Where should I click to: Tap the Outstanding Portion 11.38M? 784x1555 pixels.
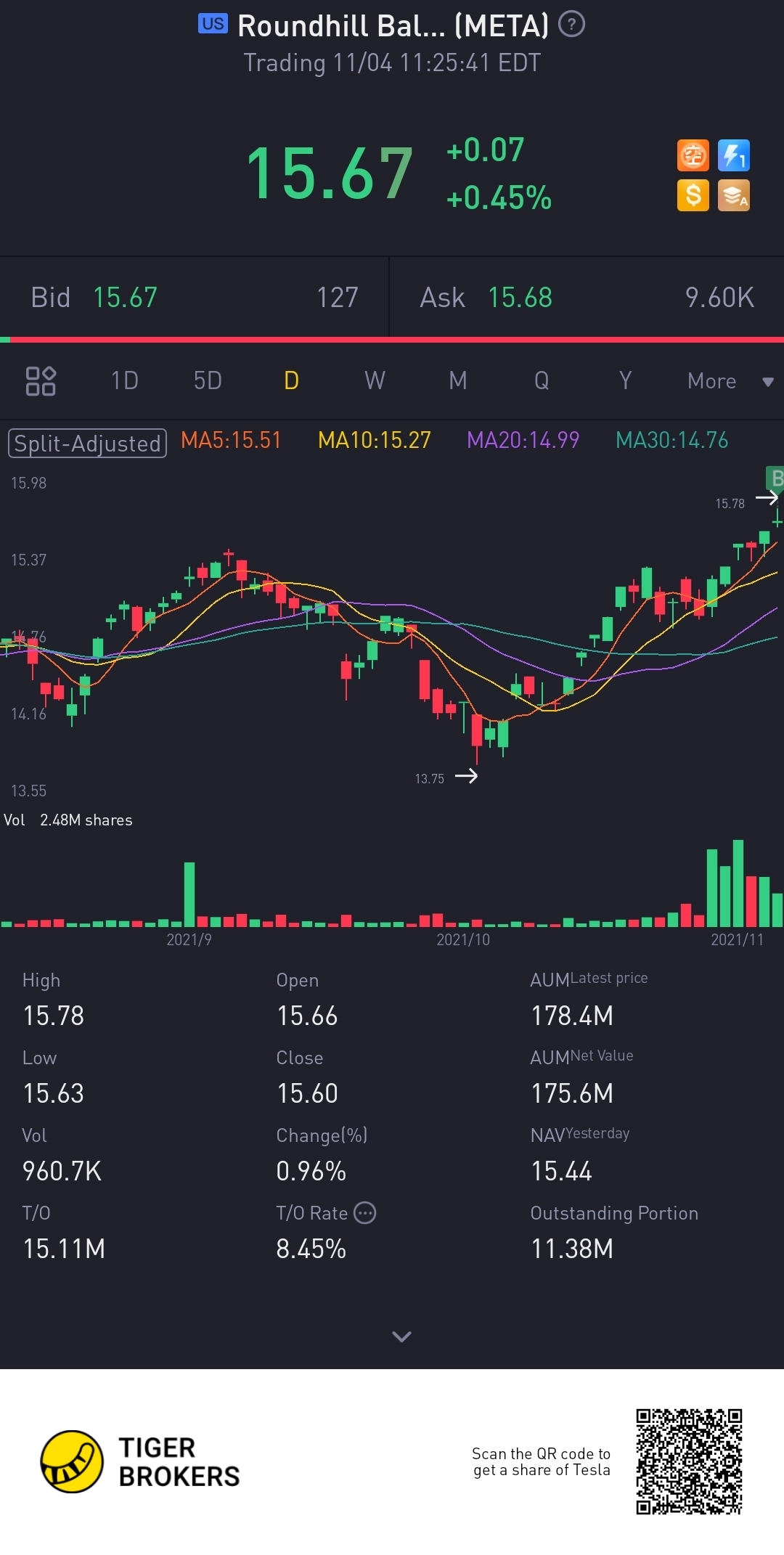click(x=572, y=1249)
